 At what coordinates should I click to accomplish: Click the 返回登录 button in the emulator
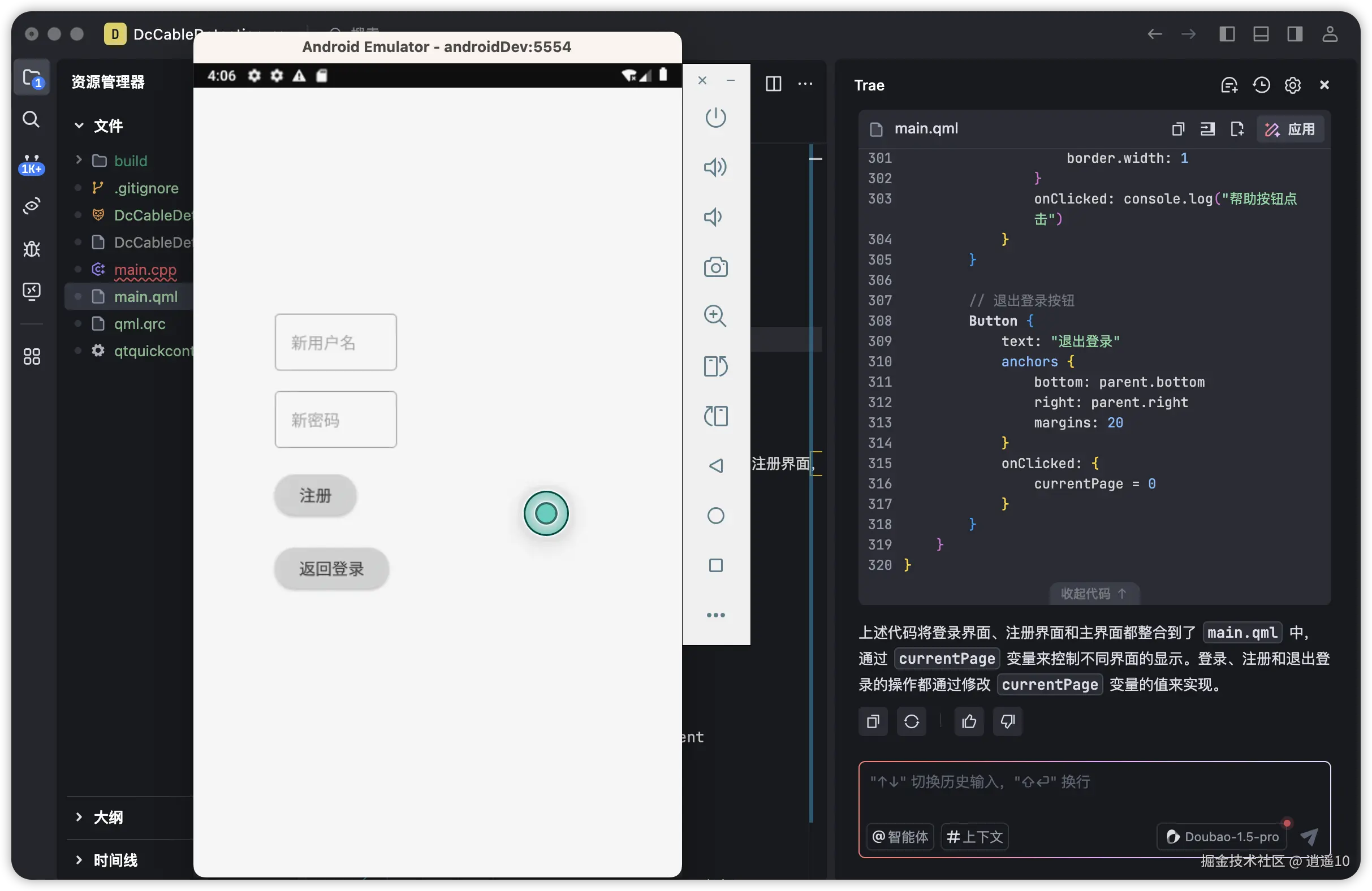pos(331,569)
